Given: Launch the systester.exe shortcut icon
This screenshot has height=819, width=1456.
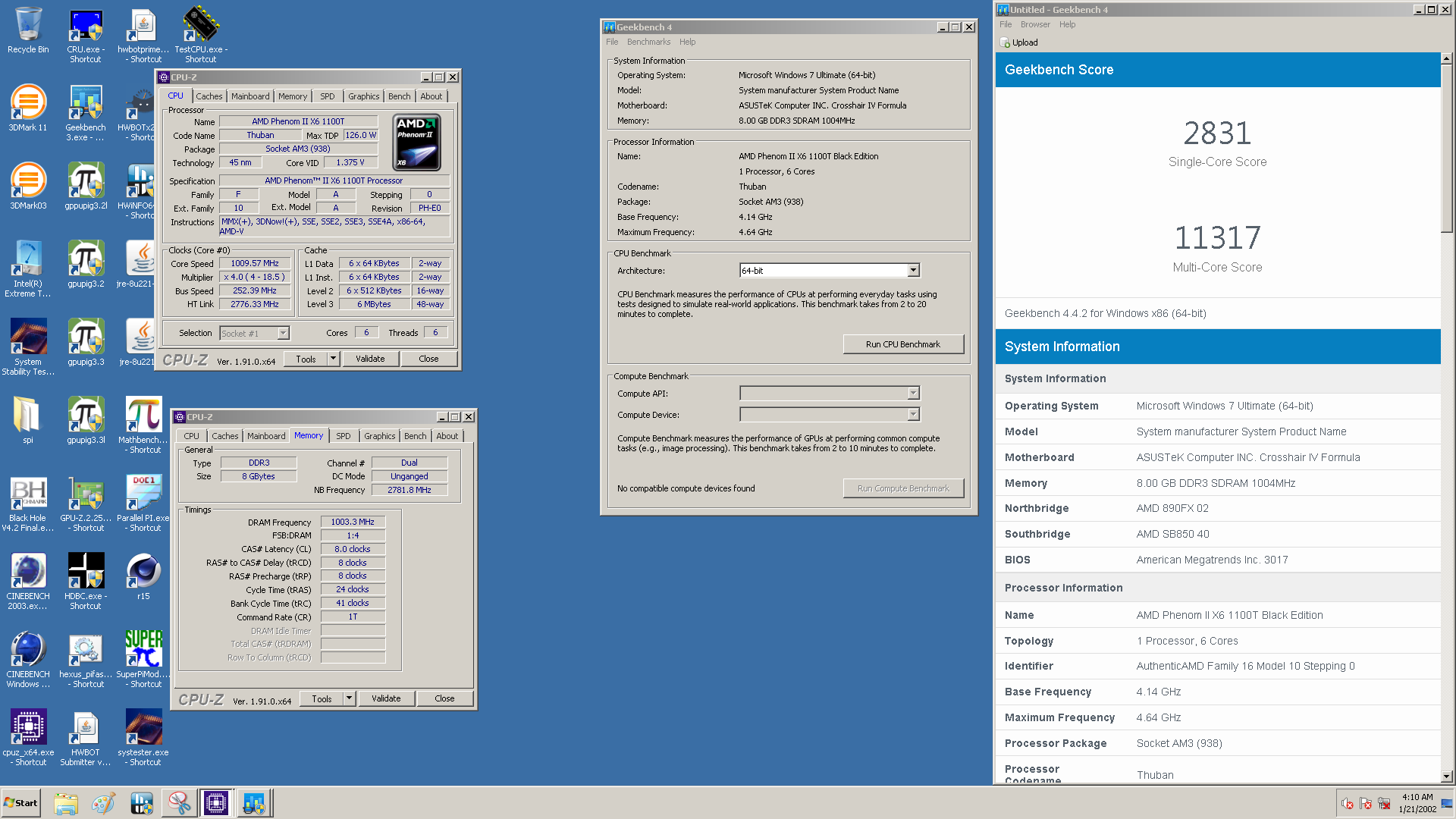Looking at the screenshot, I should [x=143, y=738].
